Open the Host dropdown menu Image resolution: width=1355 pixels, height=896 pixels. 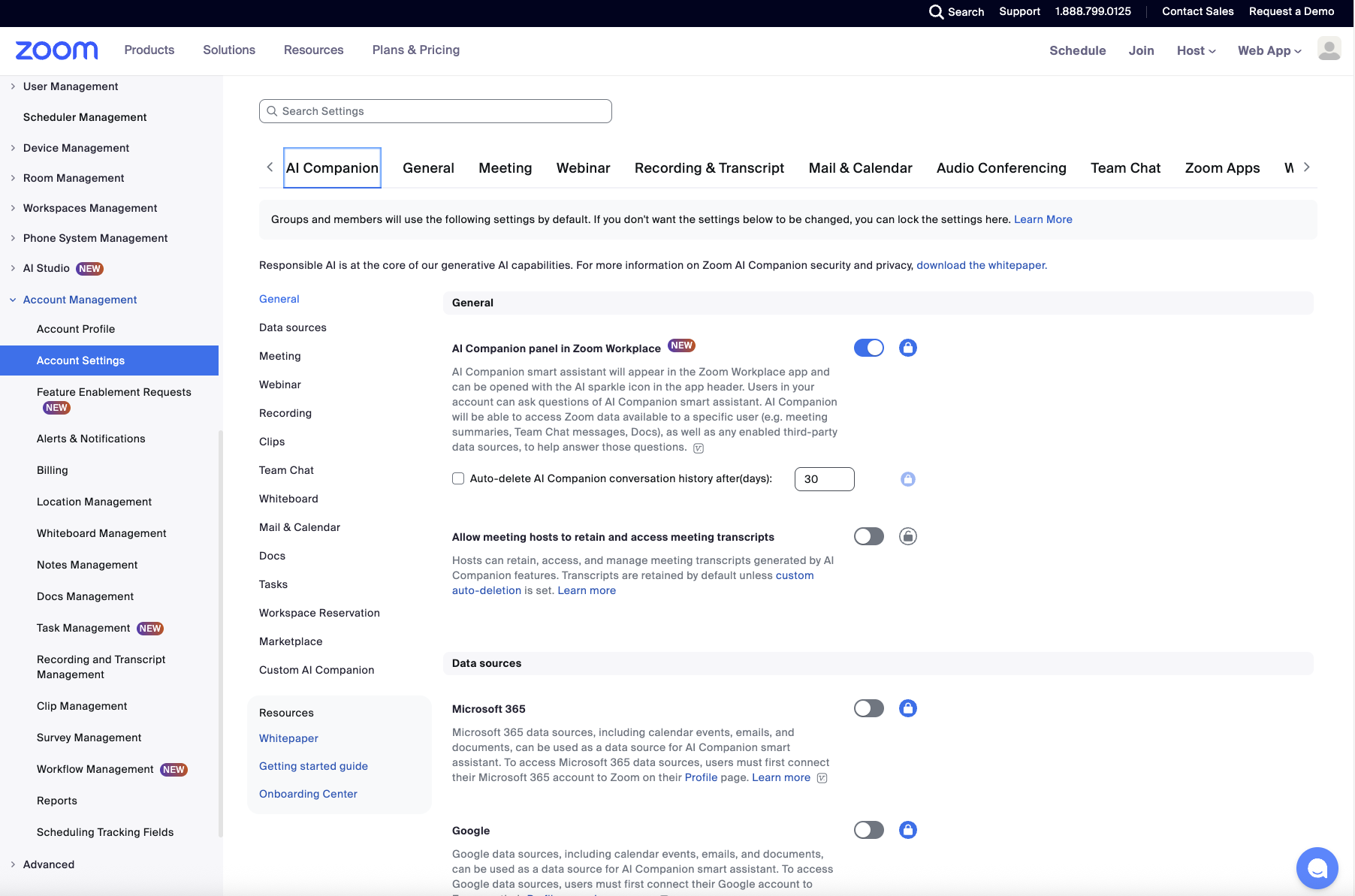pos(1196,50)
